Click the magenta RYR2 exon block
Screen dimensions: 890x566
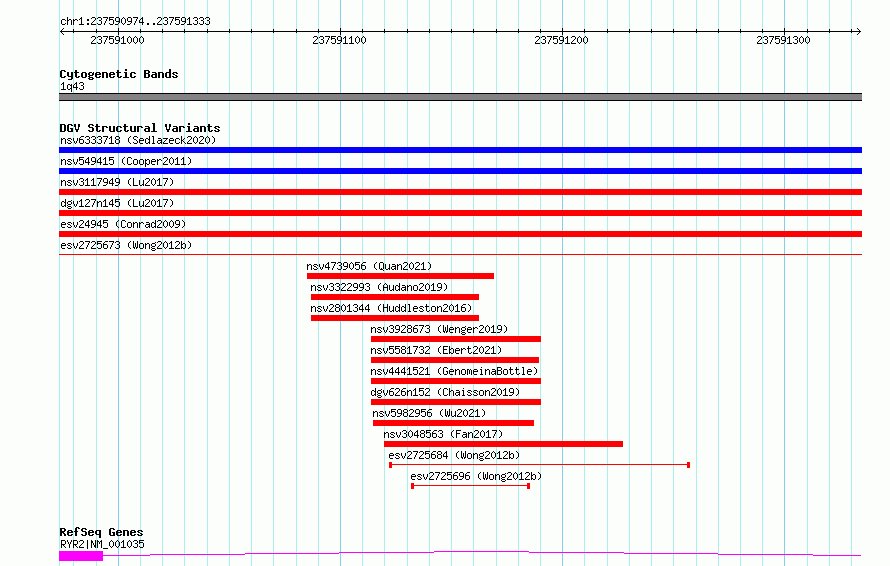point(81,556)
